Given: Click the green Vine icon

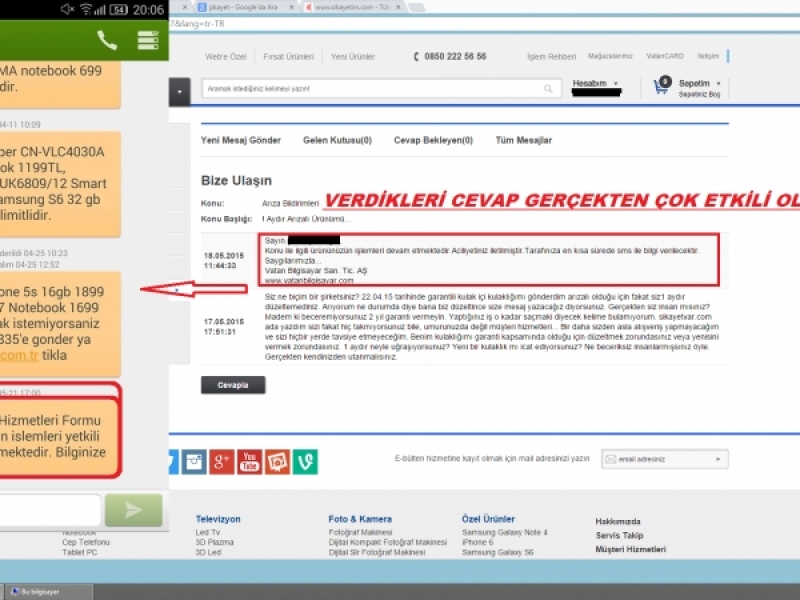Looking at the screenshot, I should (x=304, y=461).
